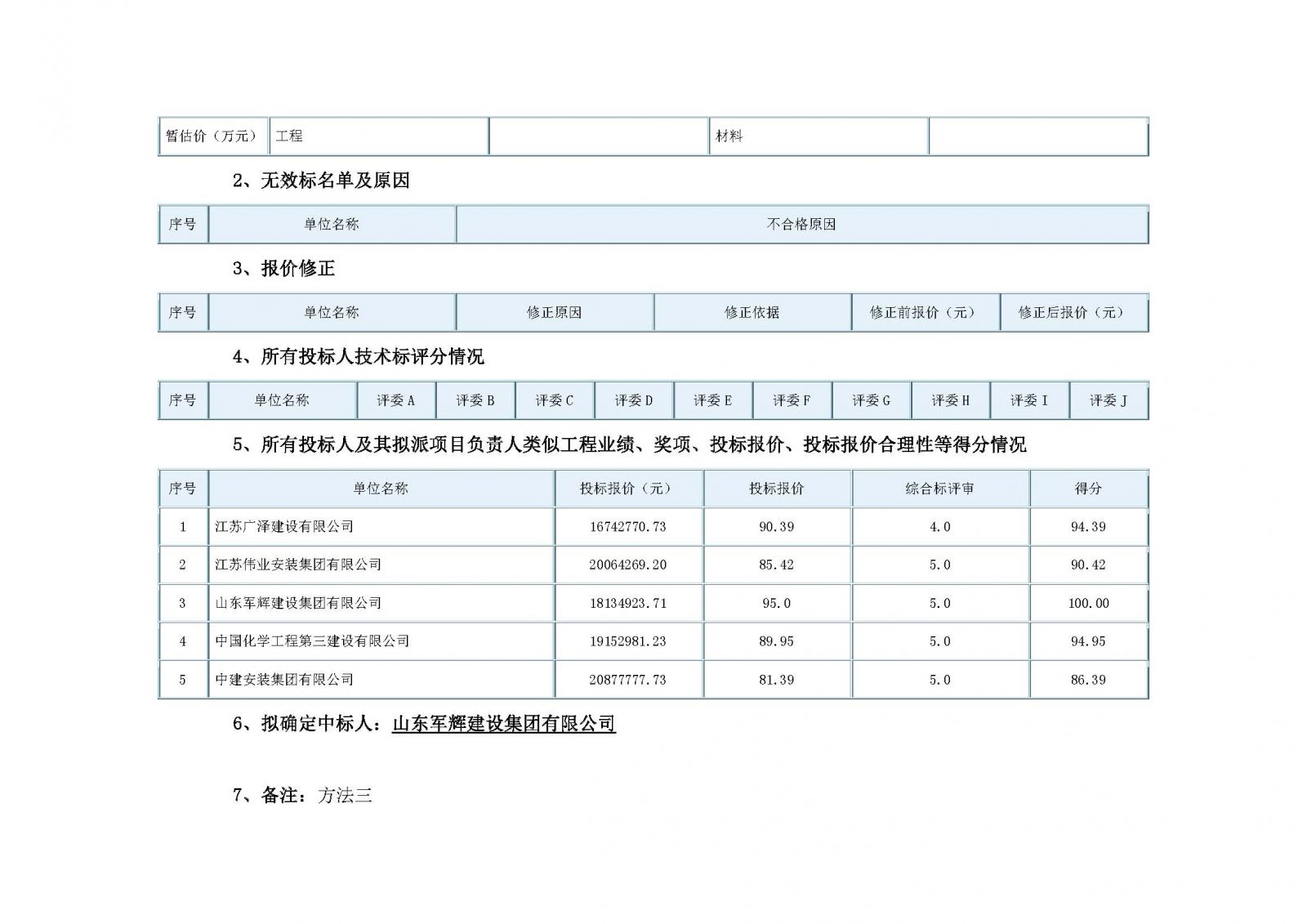
Task: Click heading '4、所有投标人技术标评分情况'
Action: pyautogui.click(x=358, y=357)
